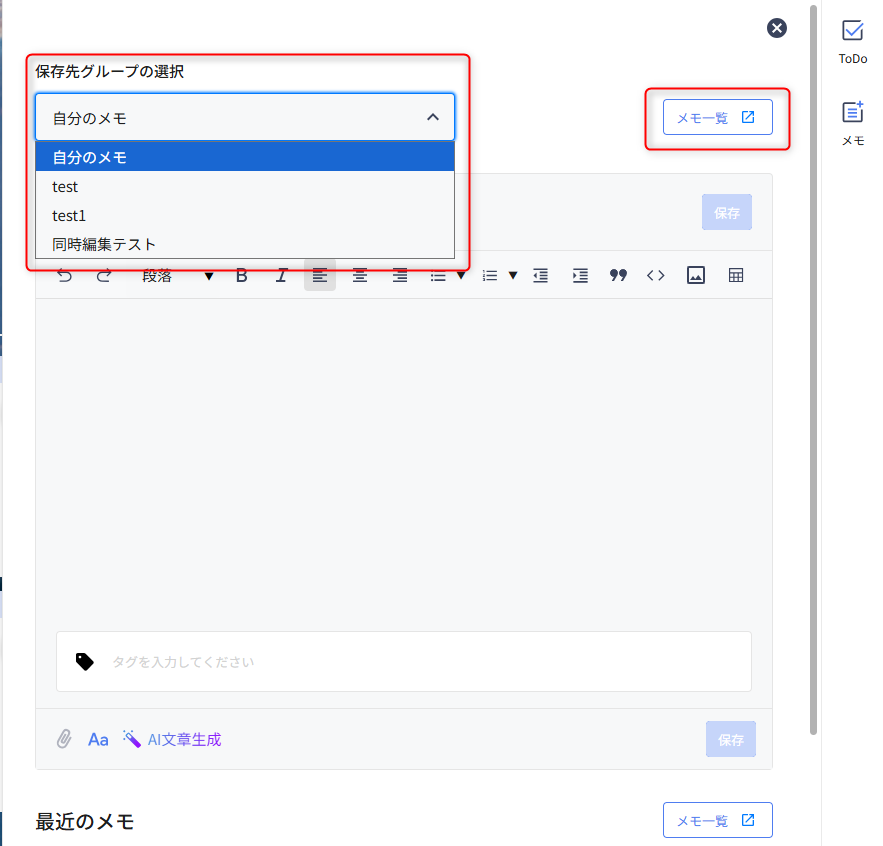
Task: Click the tag input field
Action: (x=420, y=662)
